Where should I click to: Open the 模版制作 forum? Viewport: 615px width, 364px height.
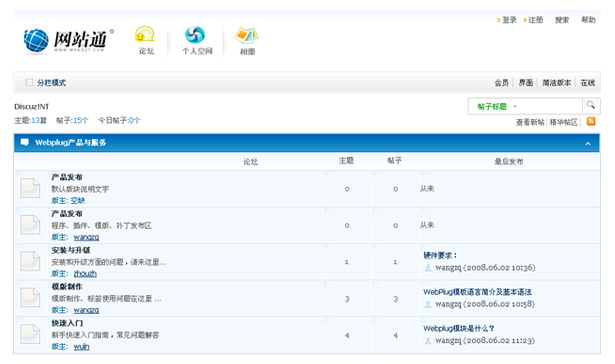[67, 287]
